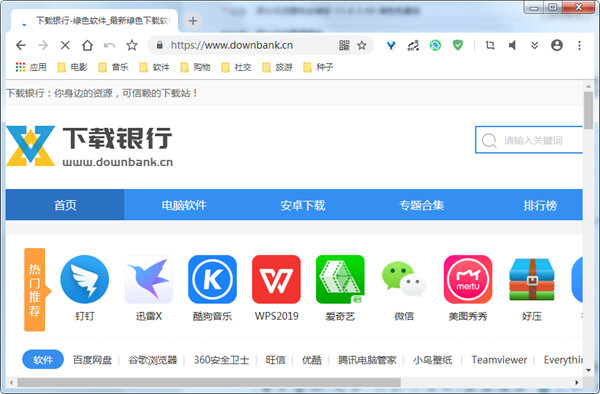This screenshot has height=394, width=600.
Task: Open the 谷歌浏览器 link
Action: (153, 360)
